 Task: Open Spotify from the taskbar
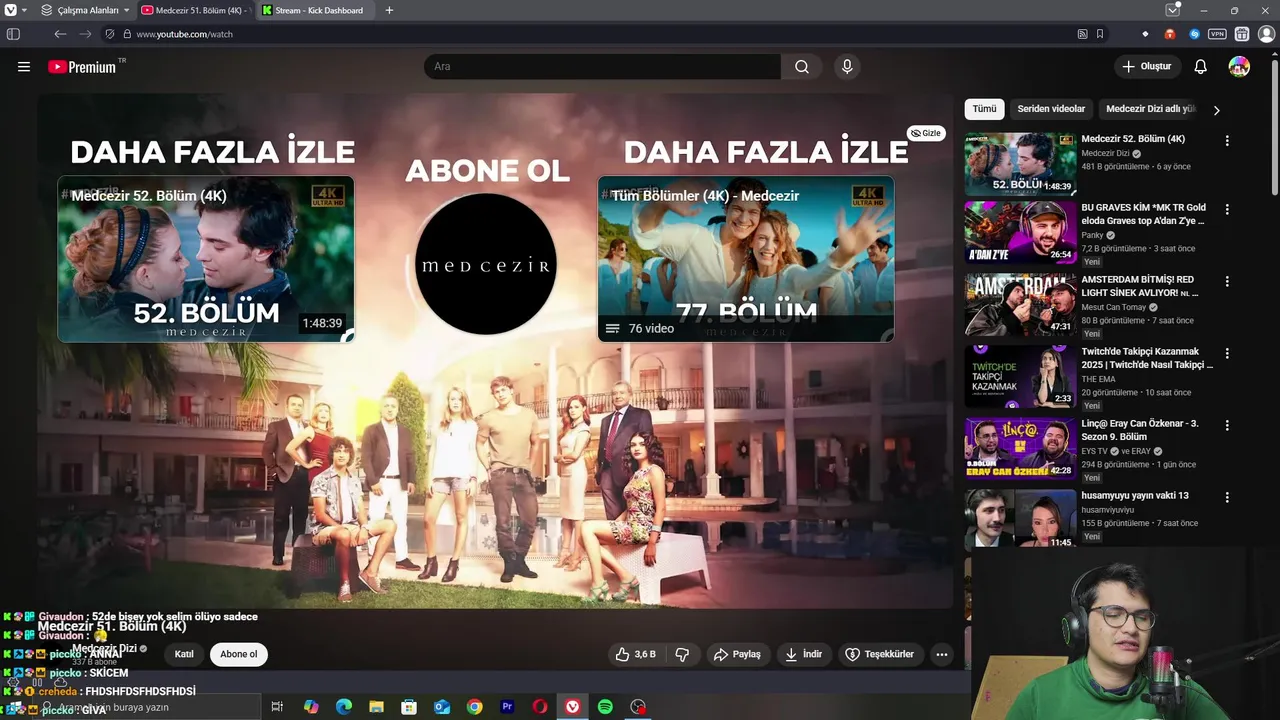(605, 707)
